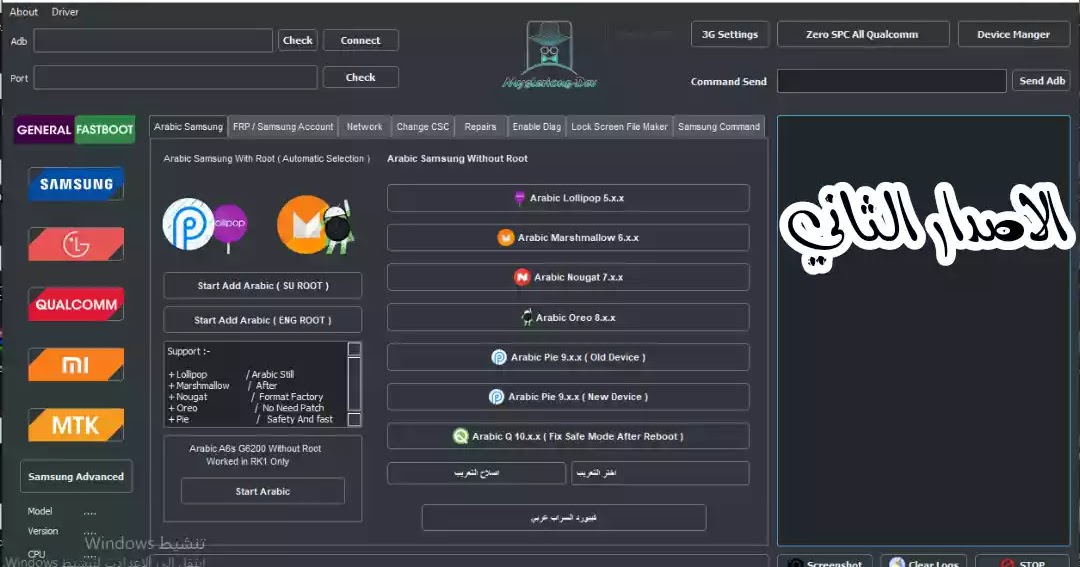Click the Marshmallow and Oreo logo image
This screenshot has height=567, width=1080.
(x=315, y=225)
